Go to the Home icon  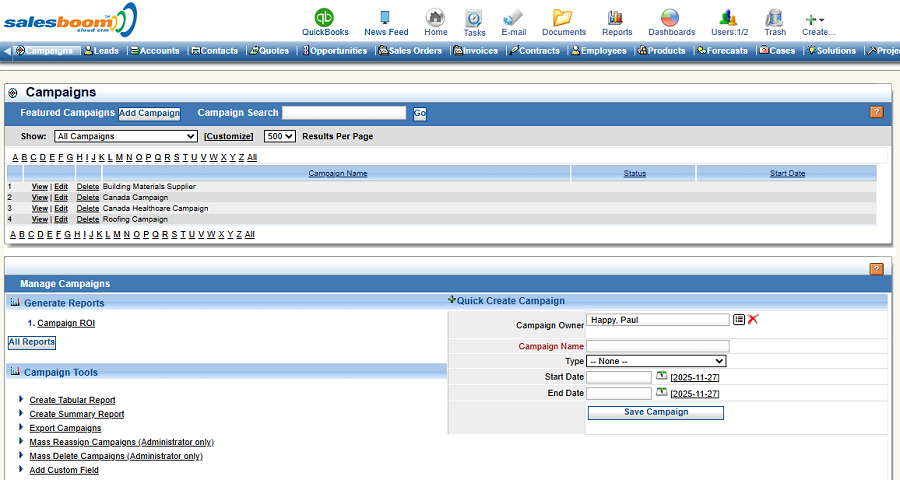(435, 18)
